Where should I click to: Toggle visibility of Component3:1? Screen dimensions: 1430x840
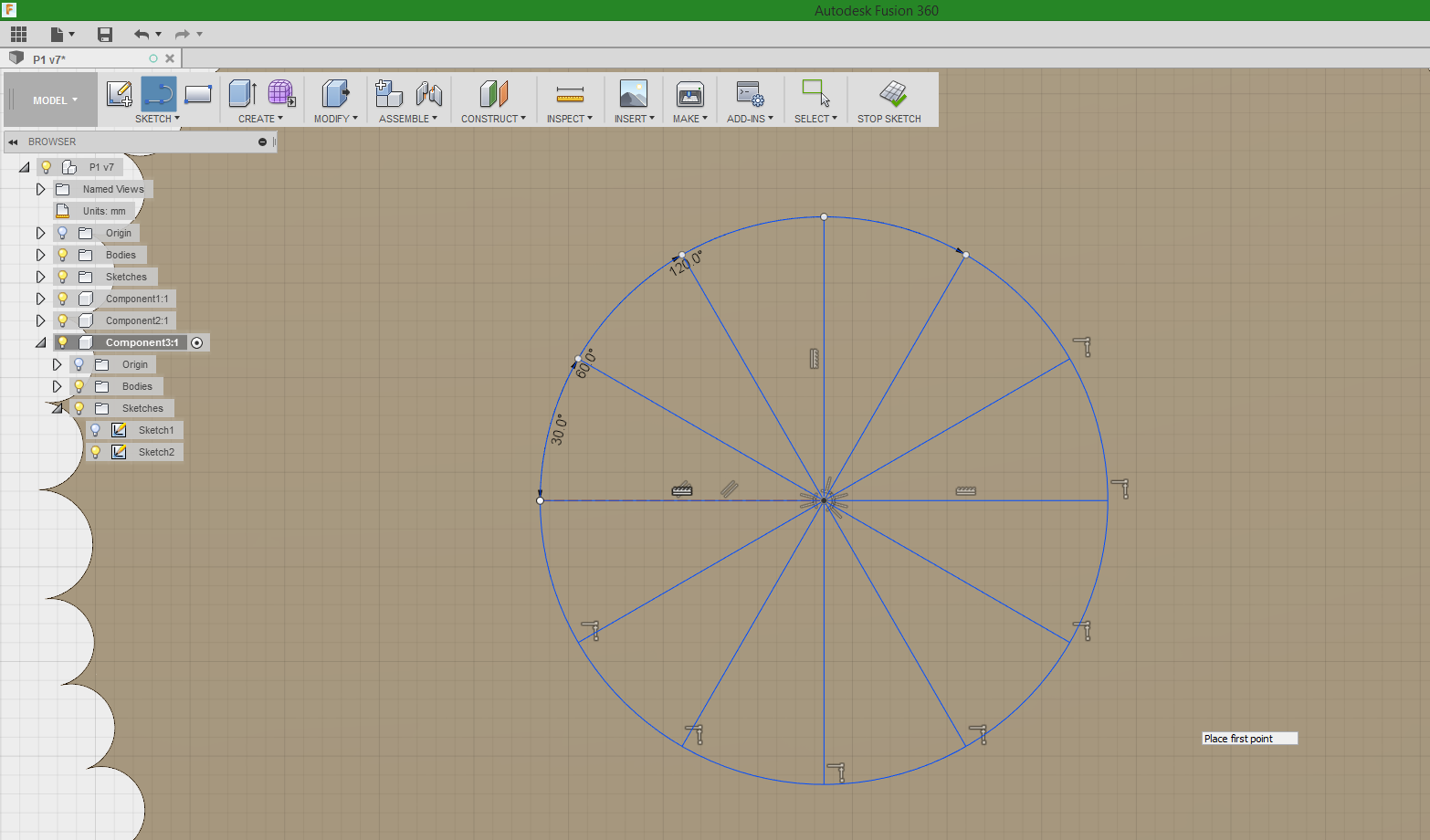point(63,342)
